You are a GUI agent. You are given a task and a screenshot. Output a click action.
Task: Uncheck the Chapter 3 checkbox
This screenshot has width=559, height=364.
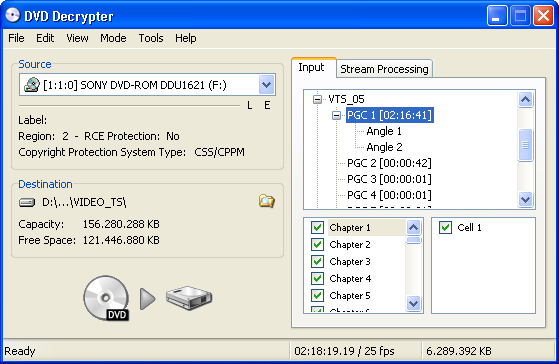coord(317,261)
